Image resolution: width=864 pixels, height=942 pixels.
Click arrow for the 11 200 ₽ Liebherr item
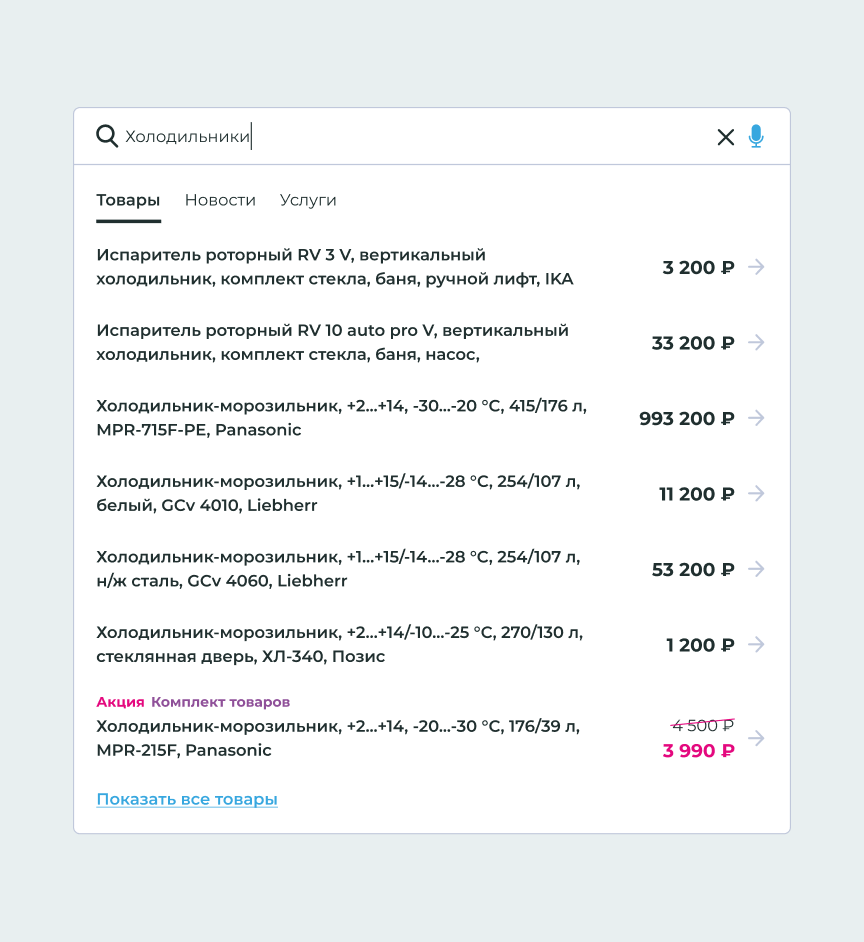pos(756,494)
